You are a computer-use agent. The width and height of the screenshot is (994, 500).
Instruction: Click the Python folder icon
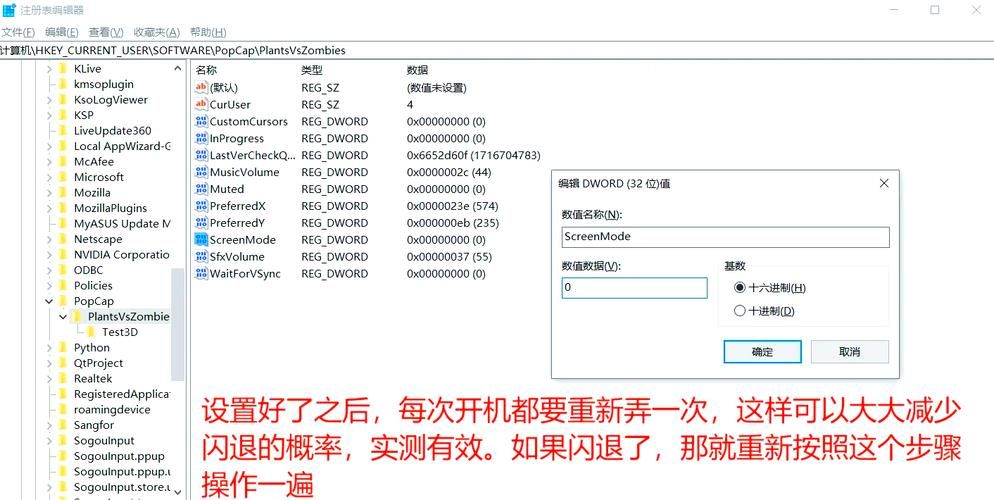point(62,347)
